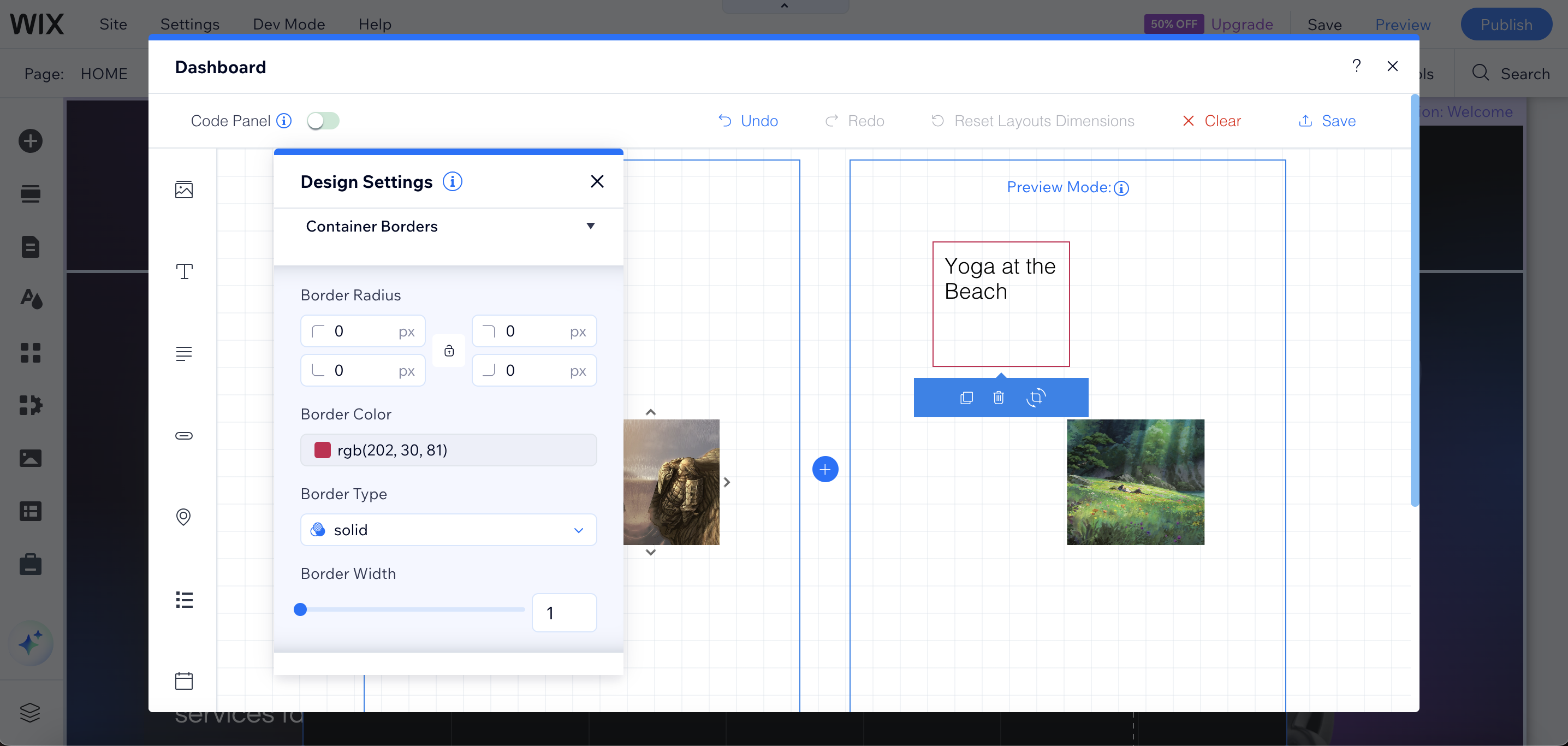This screenshot has width=1568, height=746.
Task: Click the Border Width value field
Action: tap(565, 613)
